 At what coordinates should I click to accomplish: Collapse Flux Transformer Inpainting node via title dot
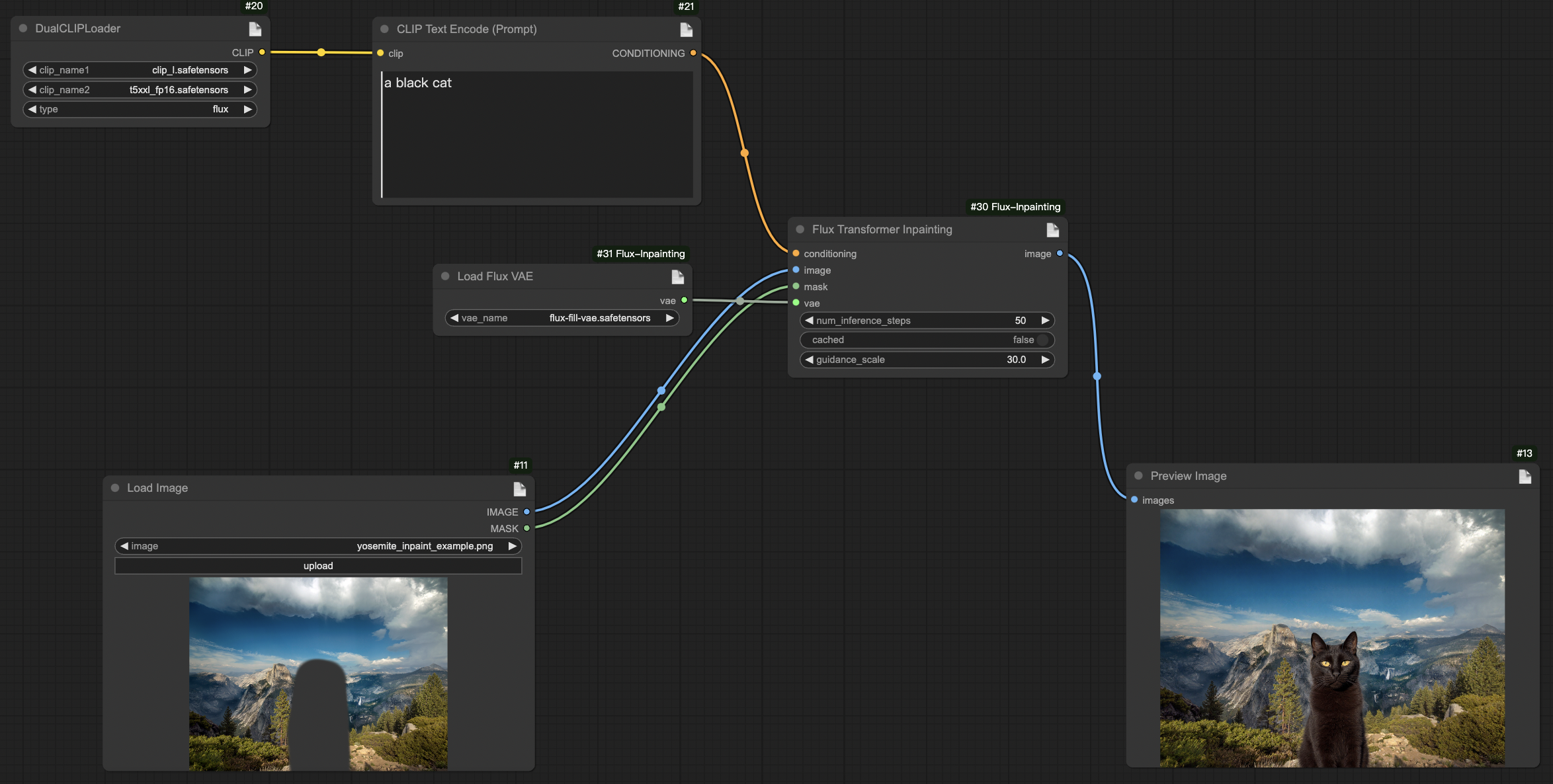(x=800, y=229)
